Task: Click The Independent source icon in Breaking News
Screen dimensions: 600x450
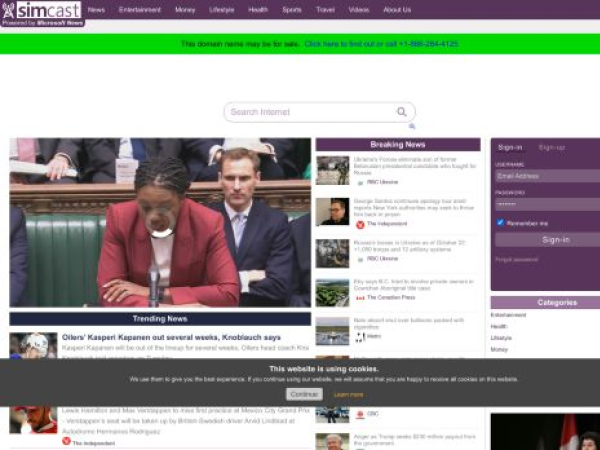Action: [360, 224]
